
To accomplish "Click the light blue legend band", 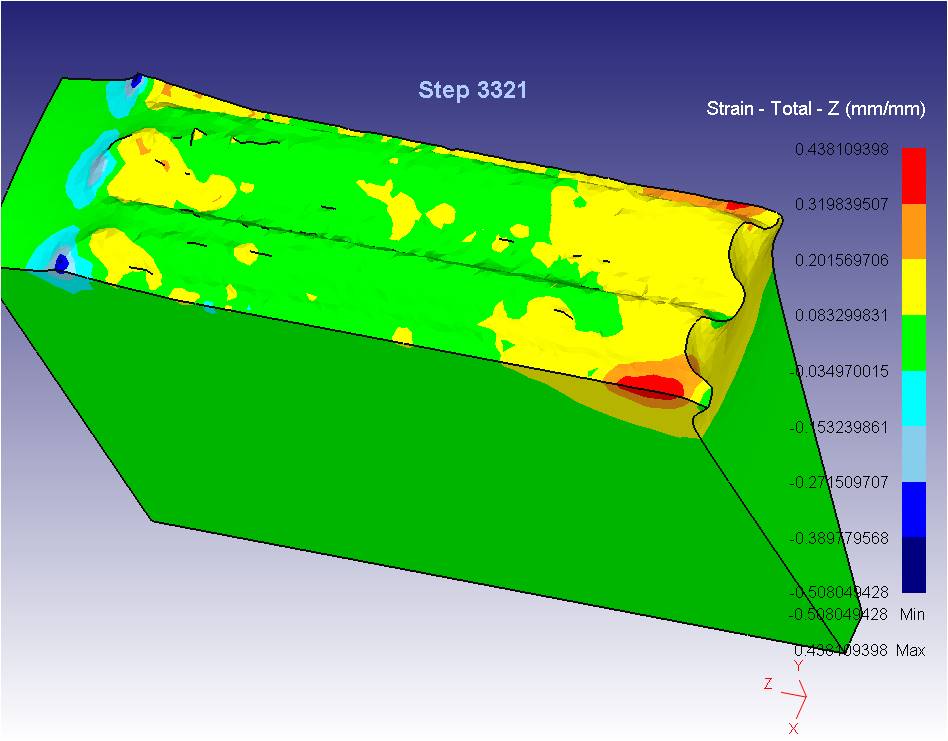I will pos(914,454).
